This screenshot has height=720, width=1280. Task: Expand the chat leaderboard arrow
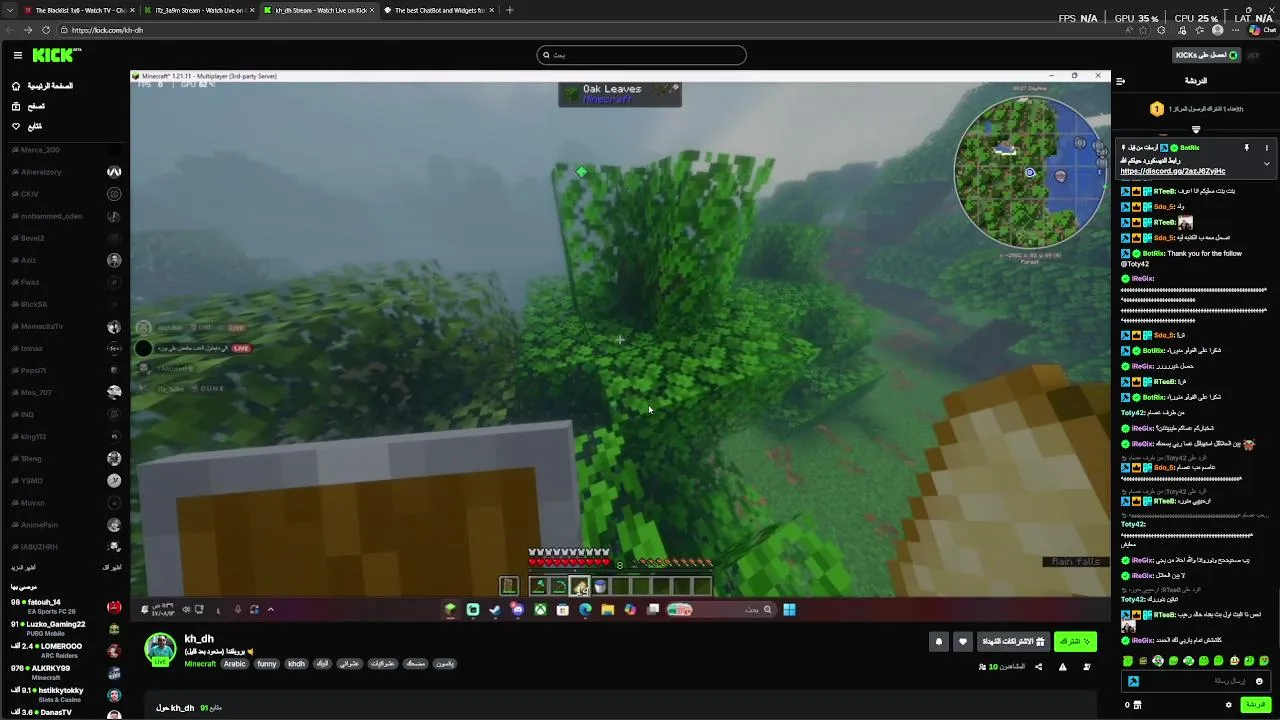coord(1196,130)
